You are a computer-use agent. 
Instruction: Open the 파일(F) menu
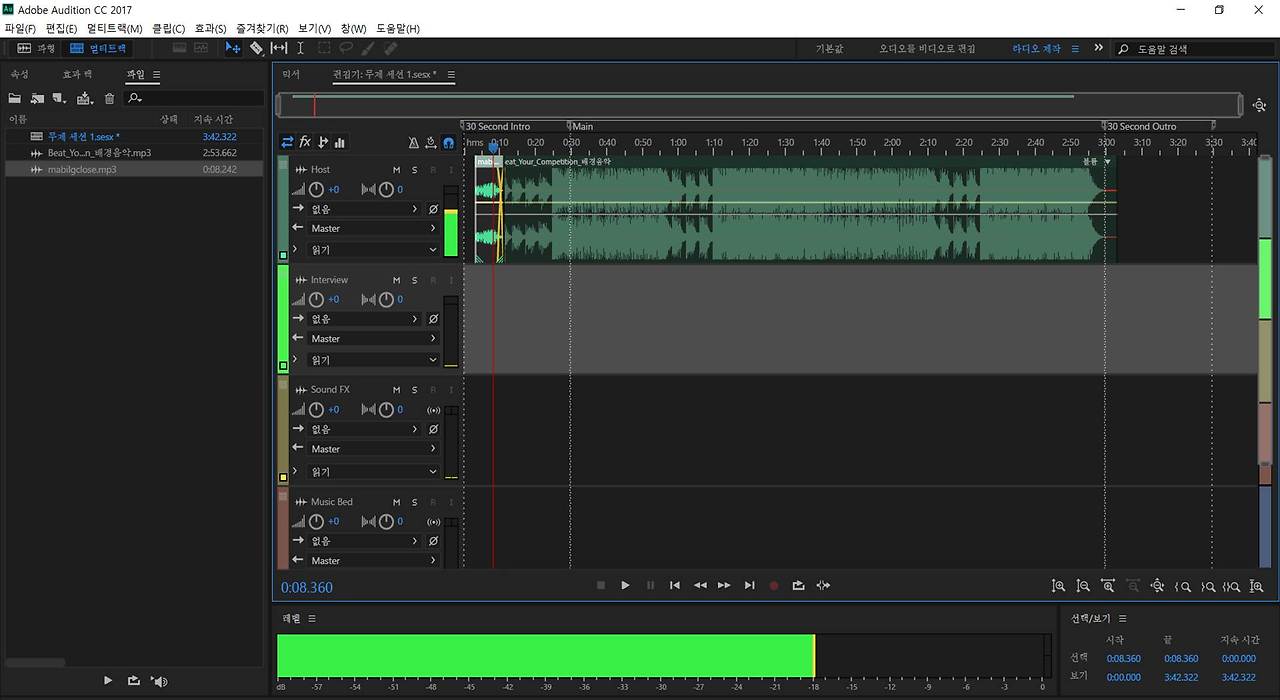click(20, 29)
